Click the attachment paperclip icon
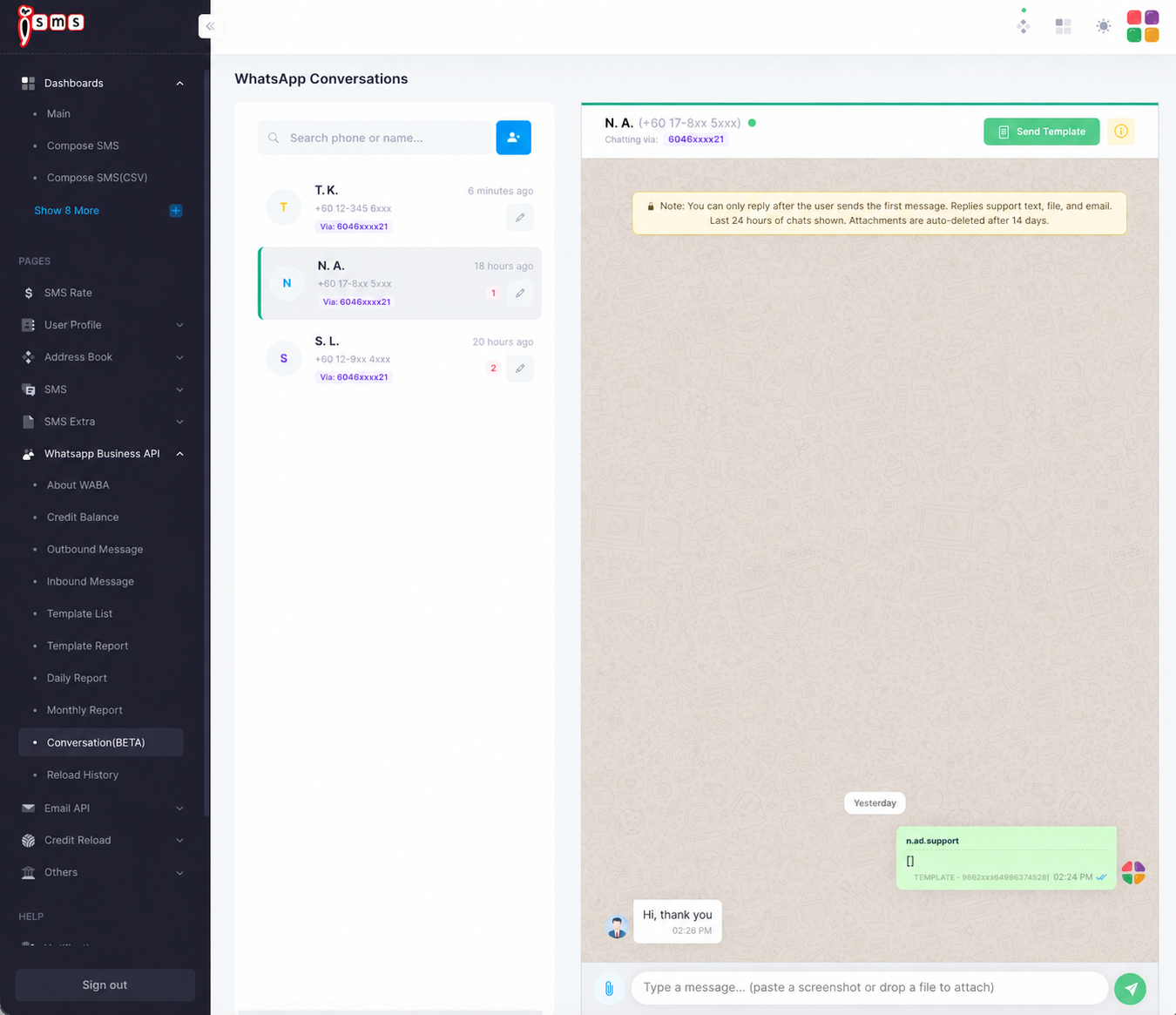The width and height of the screenshot is (1176, 1015). point(609,988)
